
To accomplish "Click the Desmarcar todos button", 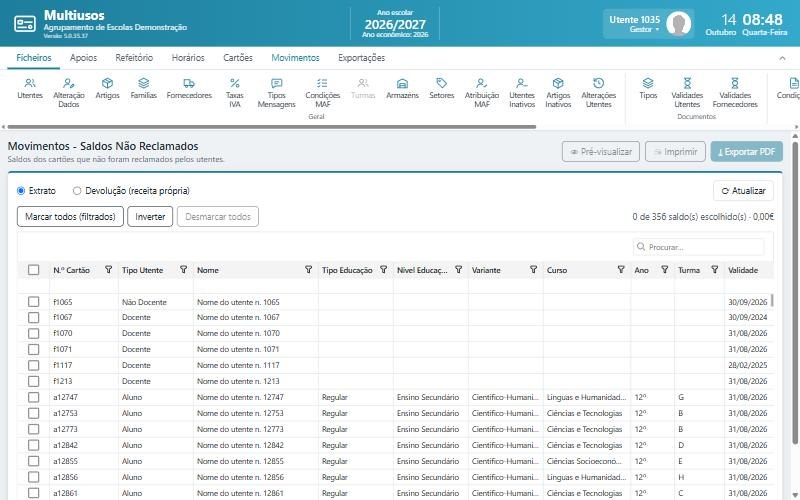I will point(218,217).
